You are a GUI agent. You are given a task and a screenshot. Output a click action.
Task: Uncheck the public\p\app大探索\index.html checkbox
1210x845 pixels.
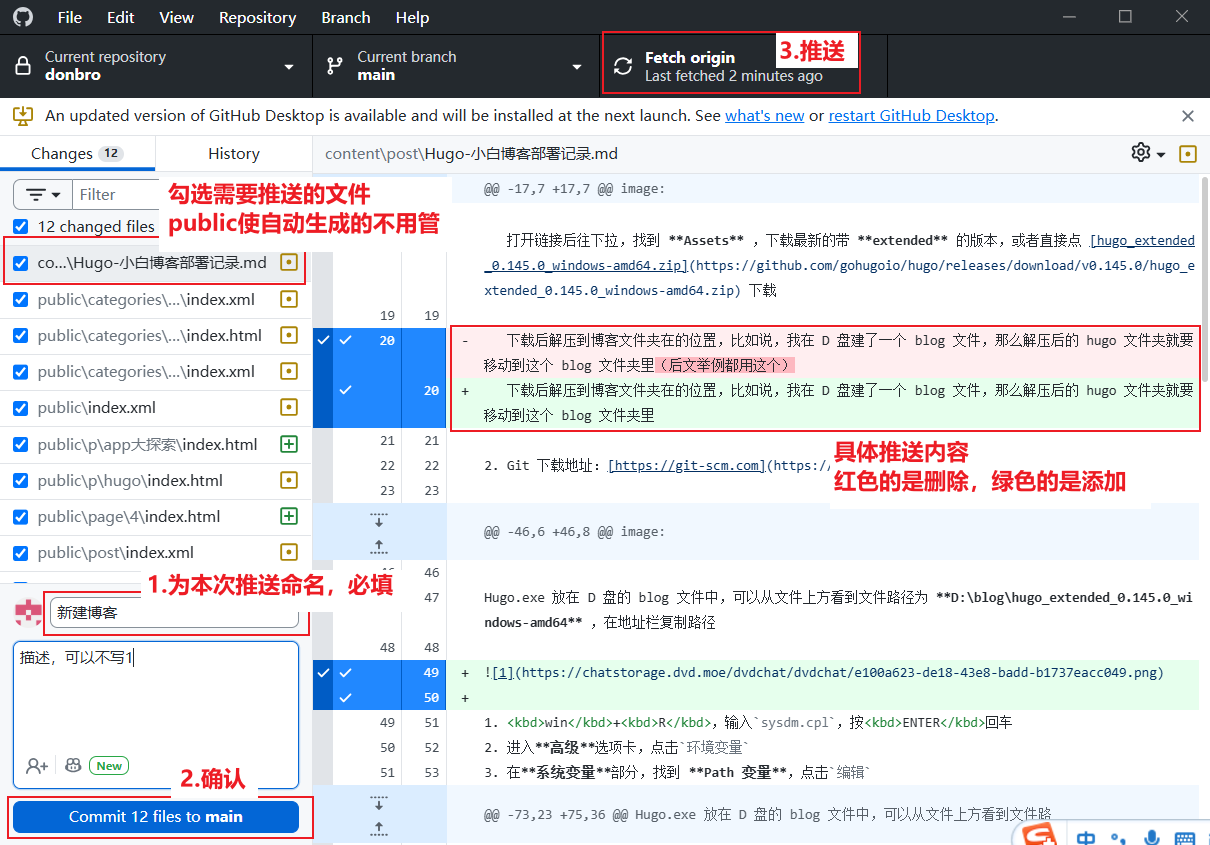coord(20,444)
